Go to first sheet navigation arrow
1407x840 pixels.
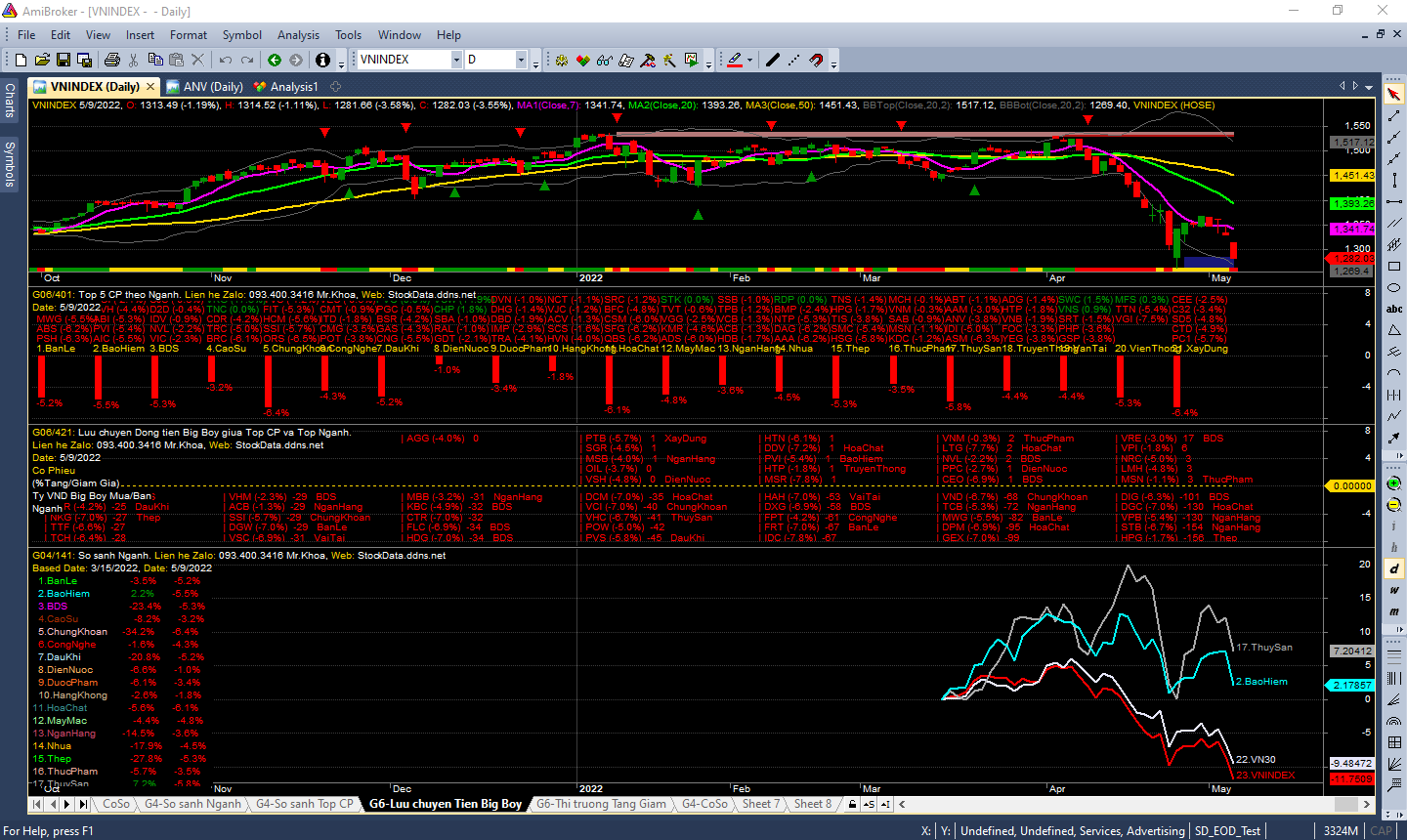click(37, 804)
